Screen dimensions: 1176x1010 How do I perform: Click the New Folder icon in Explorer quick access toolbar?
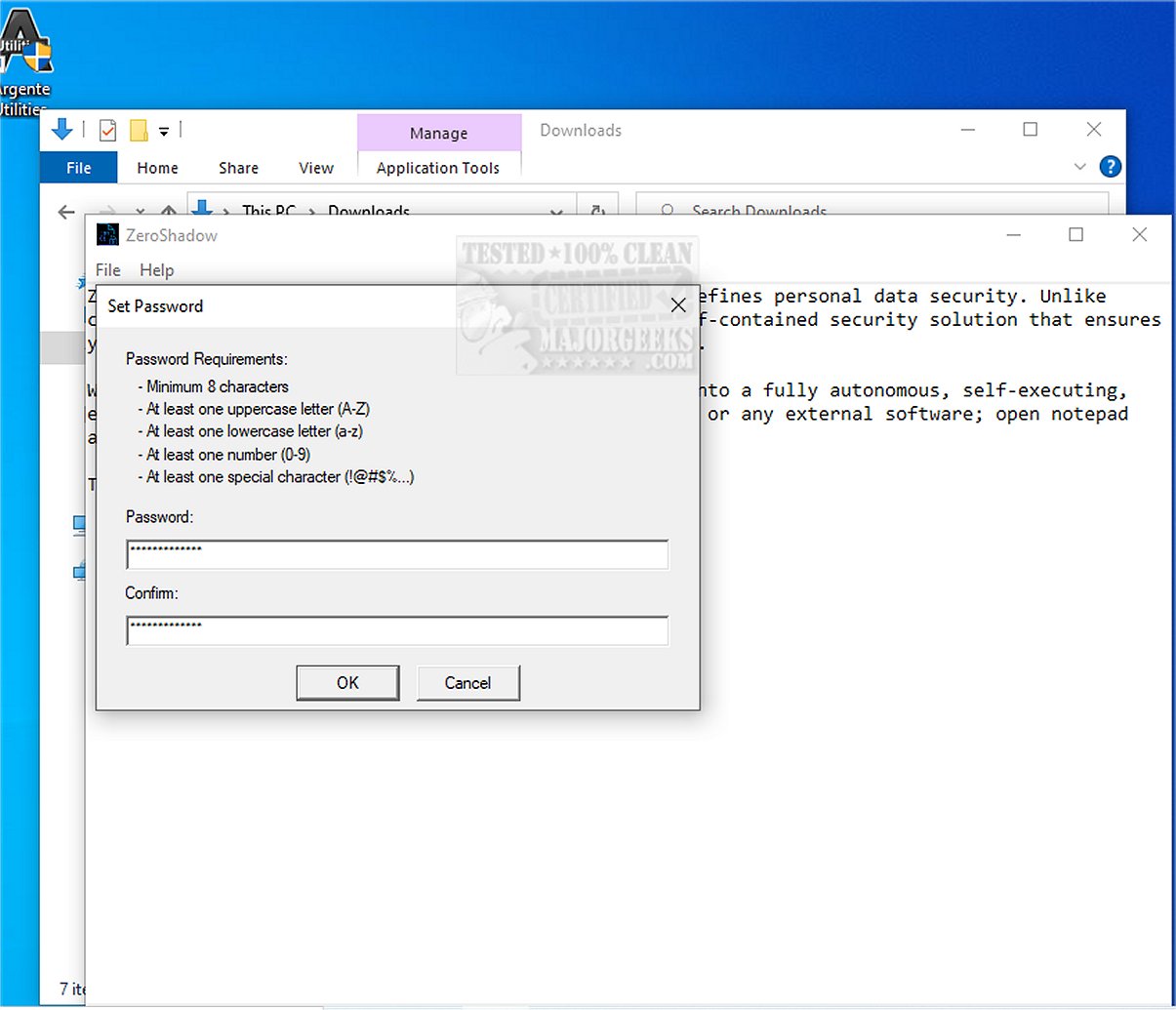[139, 130]
